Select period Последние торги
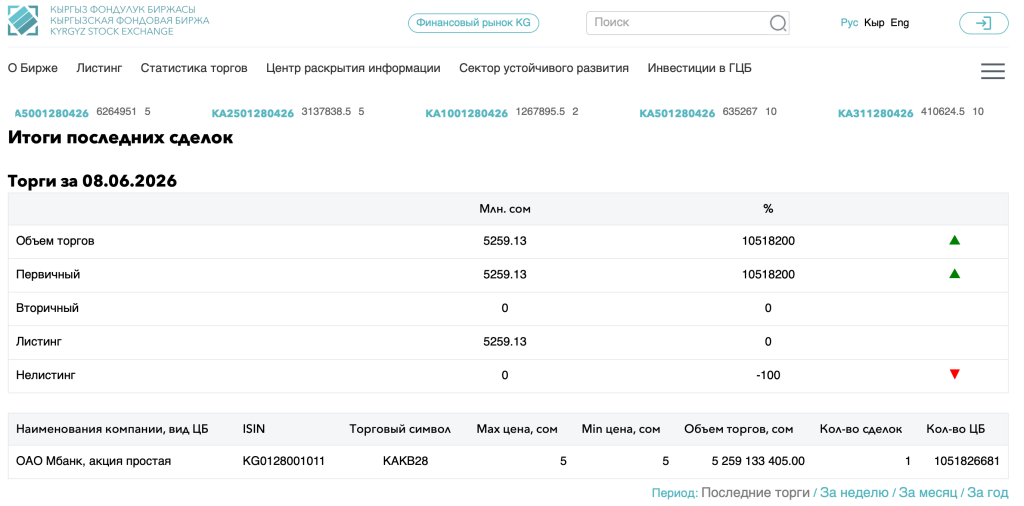This screenshot has width=1024, height=506. coord(755,493)
